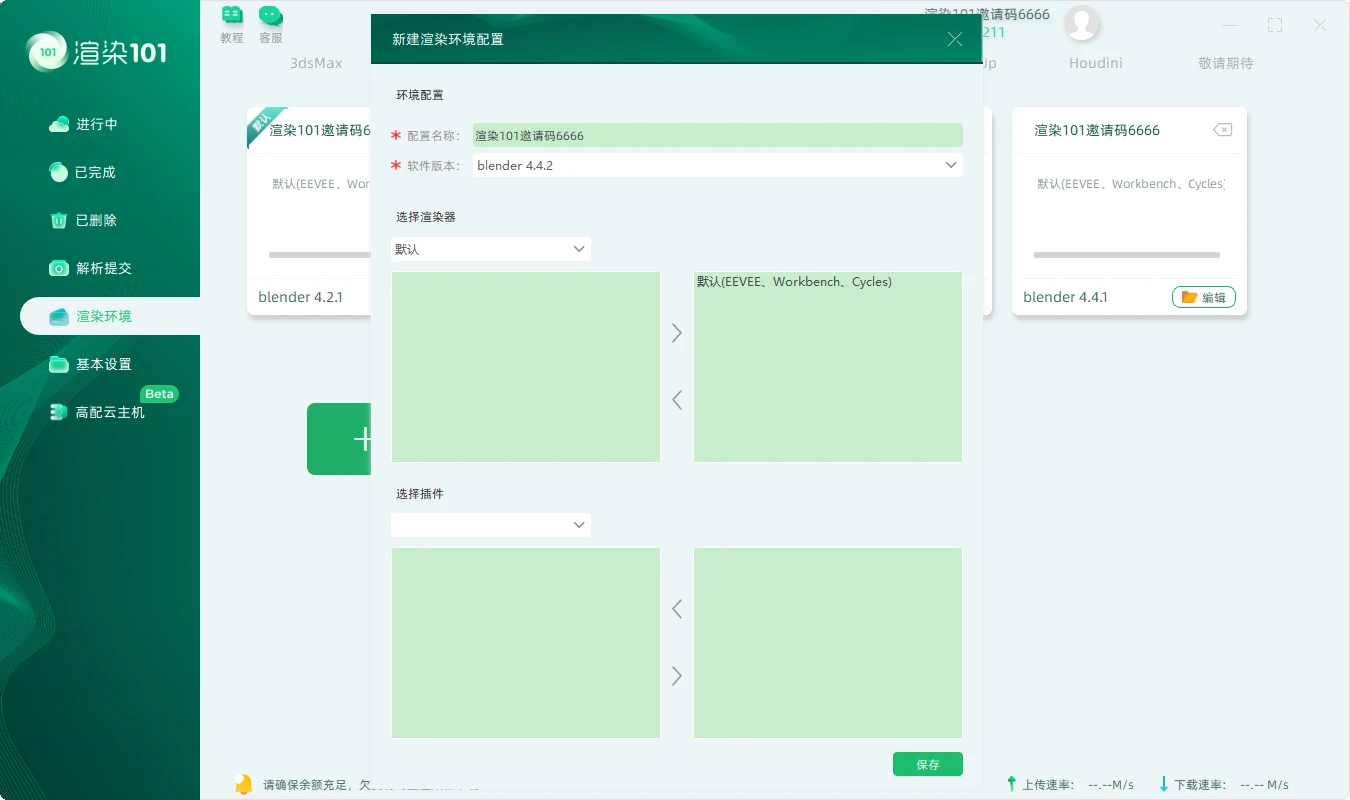Click the 保存 save button

[x=928, y=764]
